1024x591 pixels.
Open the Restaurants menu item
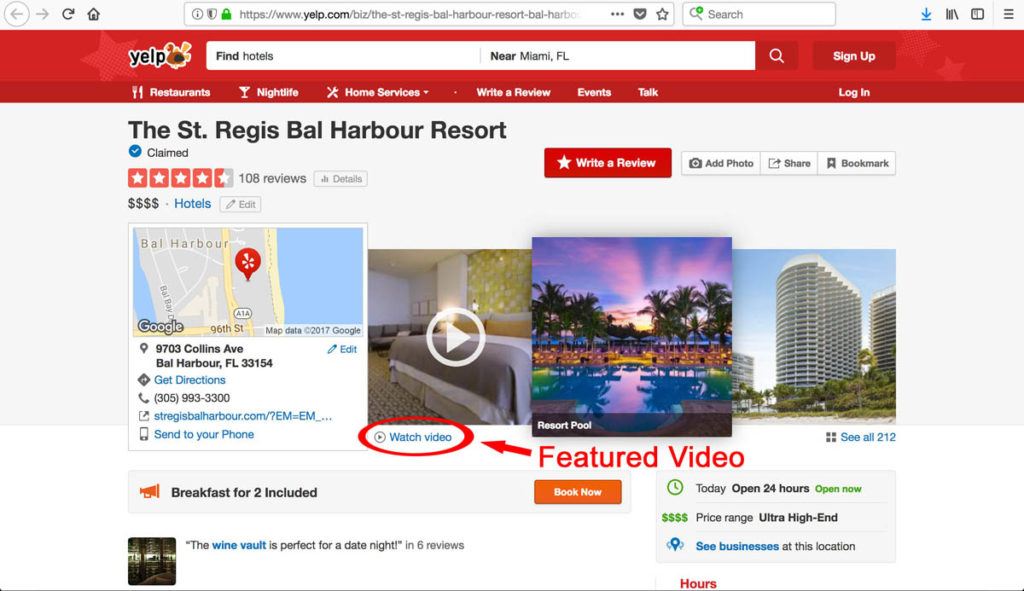point(171,92)
